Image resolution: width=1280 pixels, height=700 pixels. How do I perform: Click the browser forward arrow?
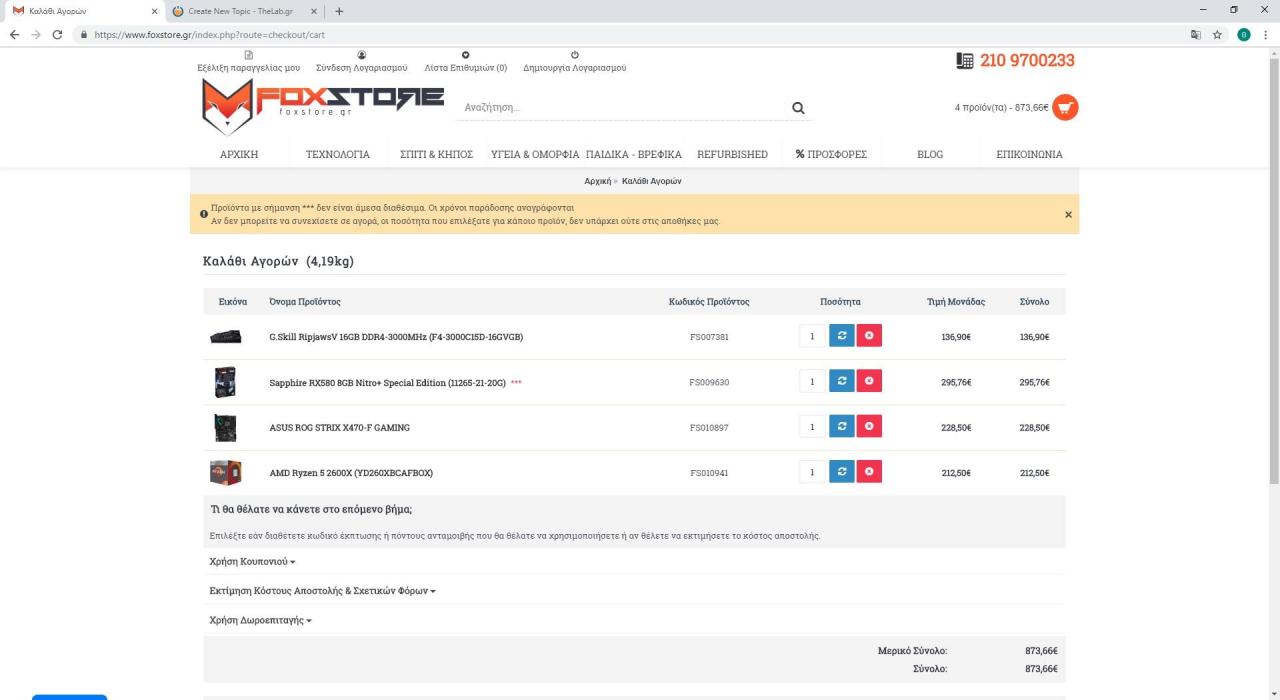click(x=36, y=34)
